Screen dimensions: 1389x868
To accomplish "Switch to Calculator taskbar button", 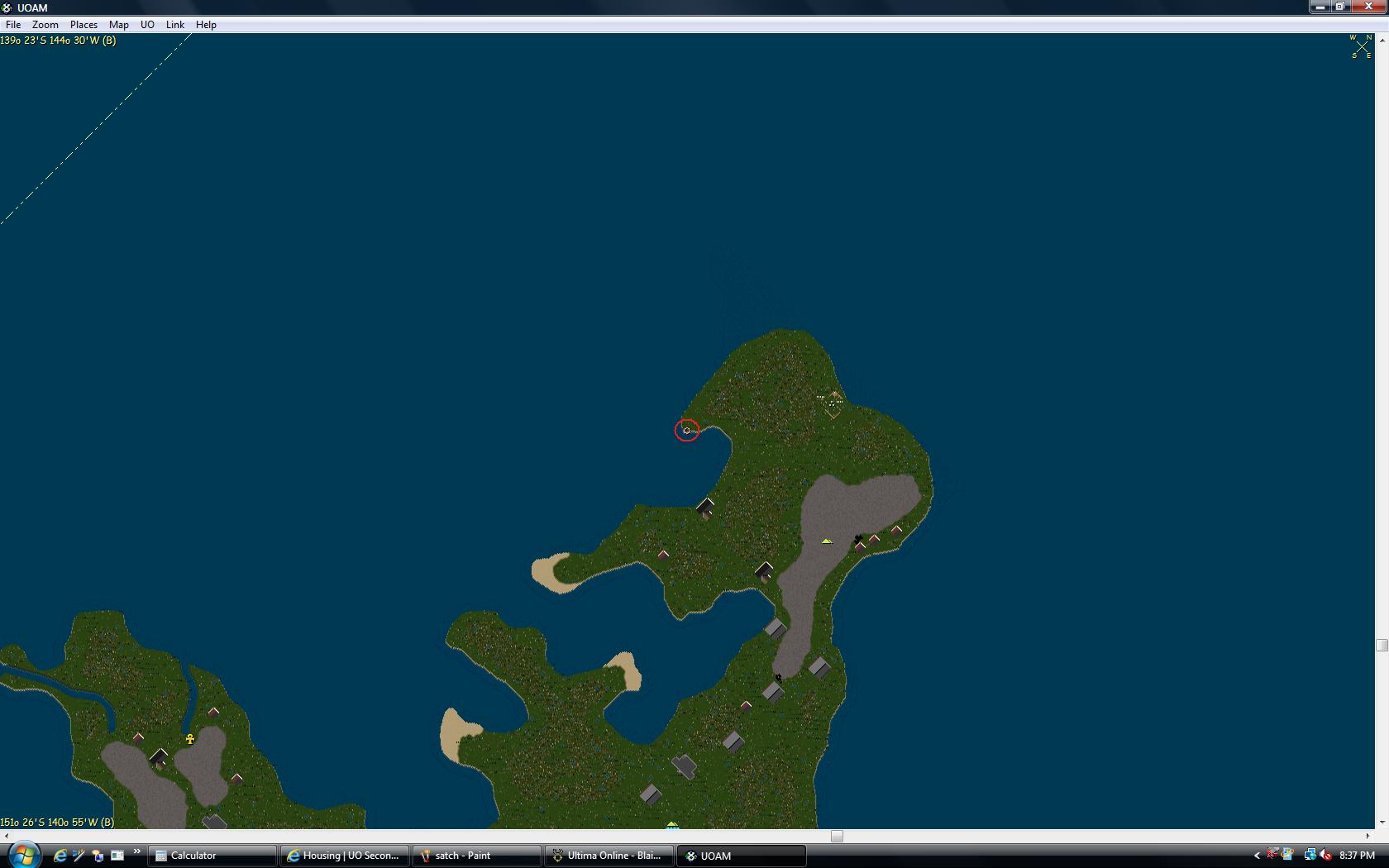I will [213, 856].
